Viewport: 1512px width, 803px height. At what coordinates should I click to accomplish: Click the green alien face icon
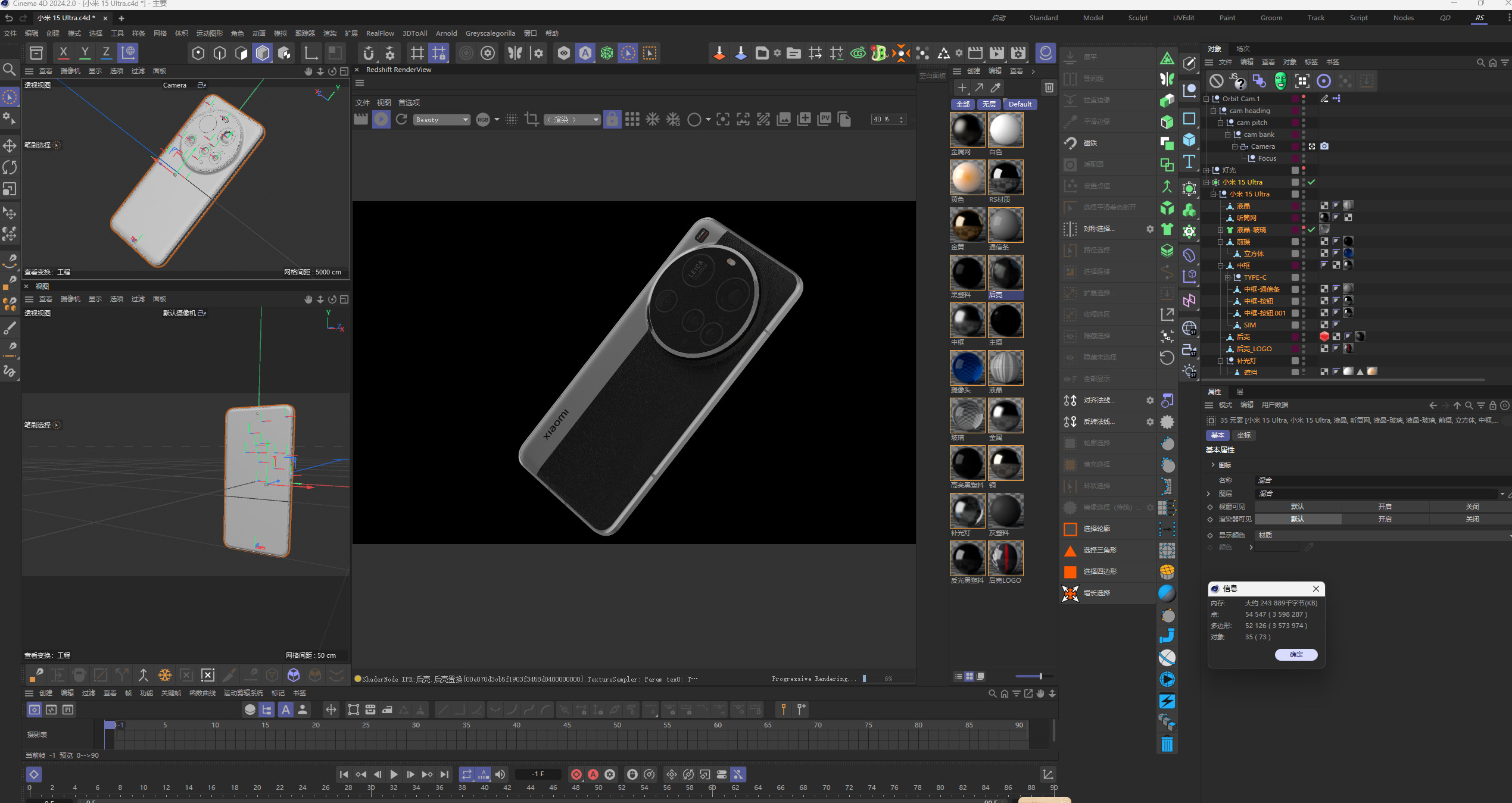click(1280, 81)
